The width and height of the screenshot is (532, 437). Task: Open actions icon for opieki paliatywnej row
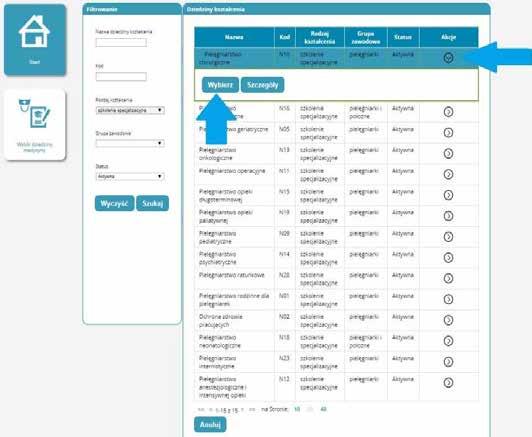pyautogui.click(x=448, y=216)
